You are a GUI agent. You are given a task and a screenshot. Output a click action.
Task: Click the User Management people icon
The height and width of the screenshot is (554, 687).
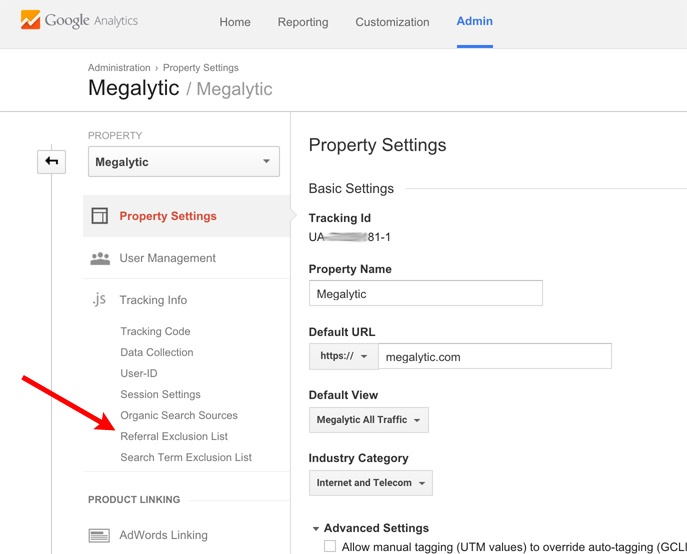coord(100,258)
